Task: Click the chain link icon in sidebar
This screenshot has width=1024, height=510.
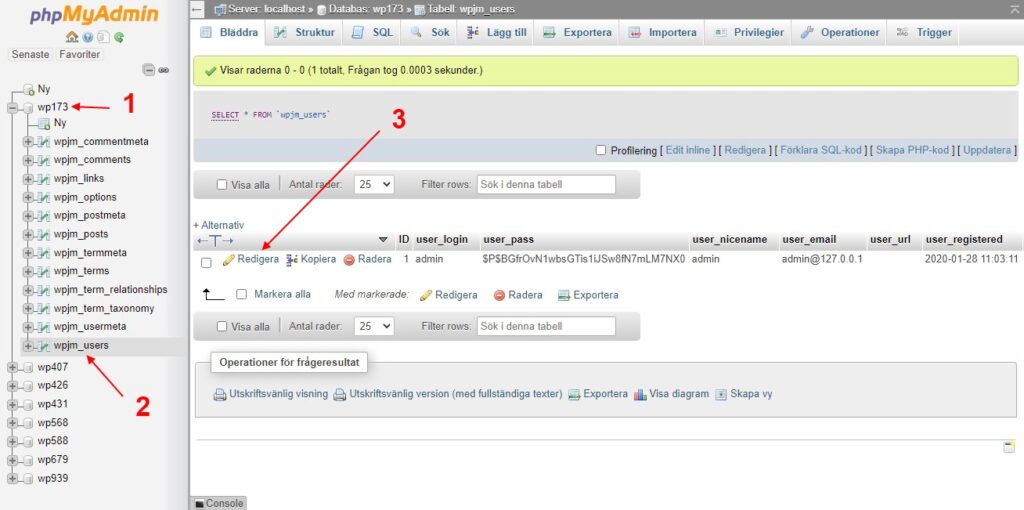Action: coord(163,70)
